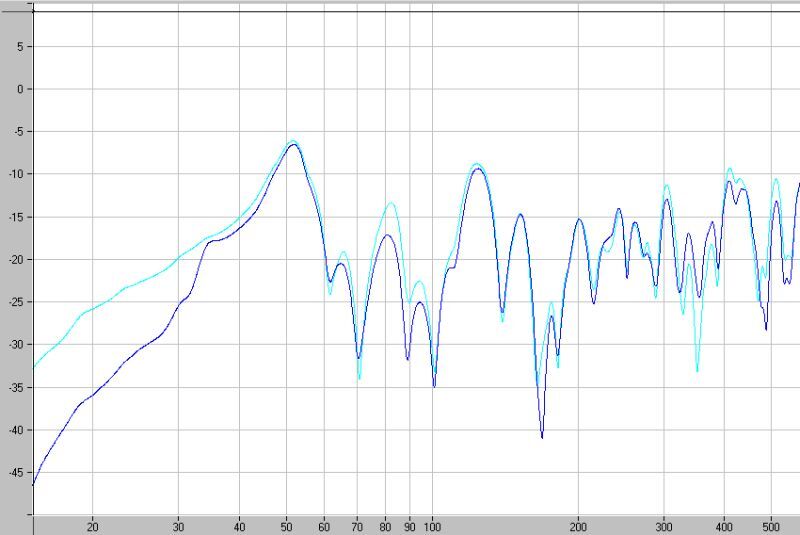Viewport: 800px width, 535px height.
Task: Click the frequency axis label "30"
Action: (x=179, y=527)
